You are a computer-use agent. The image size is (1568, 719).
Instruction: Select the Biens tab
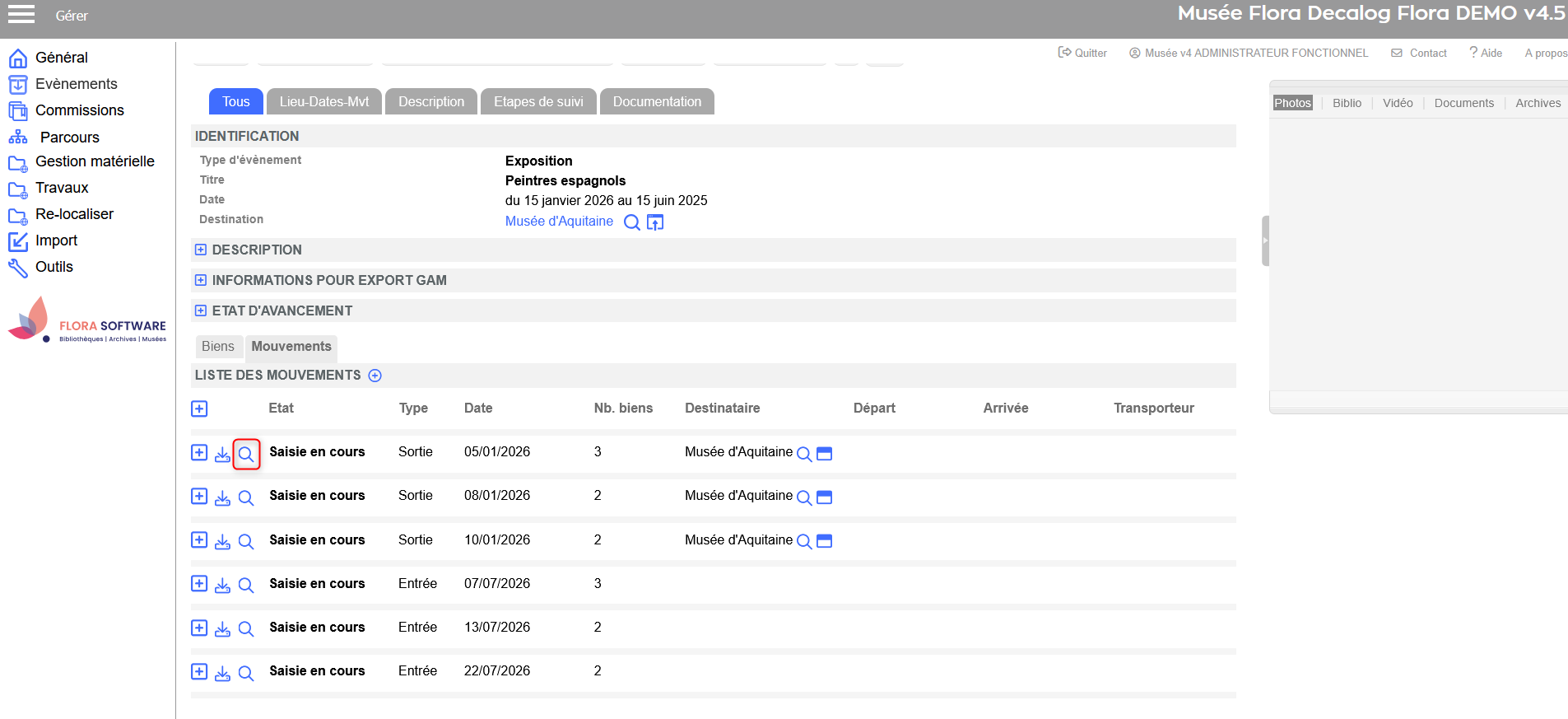click(x=218, y=347)
